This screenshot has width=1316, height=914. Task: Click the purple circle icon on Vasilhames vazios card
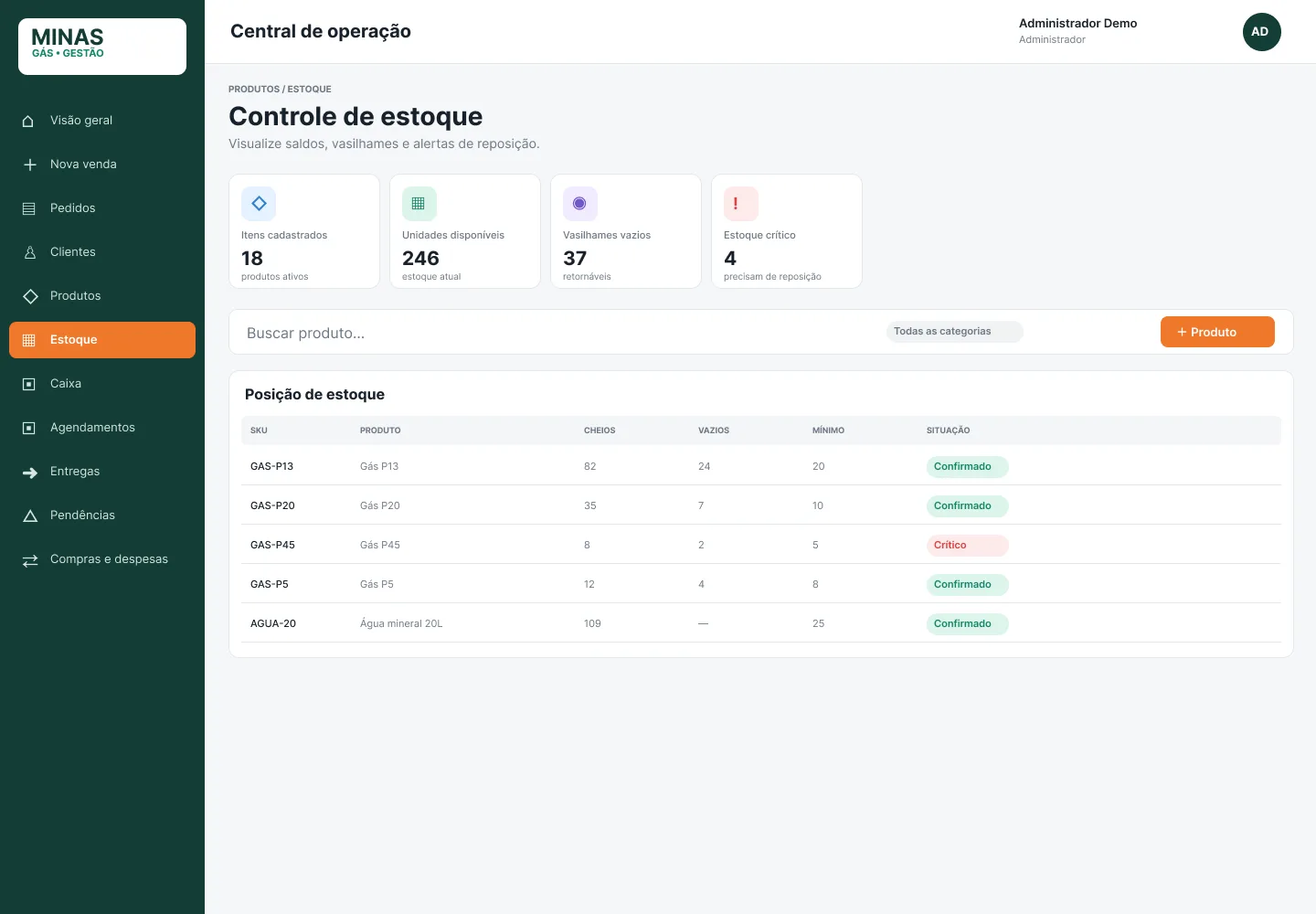pos(580,204)
